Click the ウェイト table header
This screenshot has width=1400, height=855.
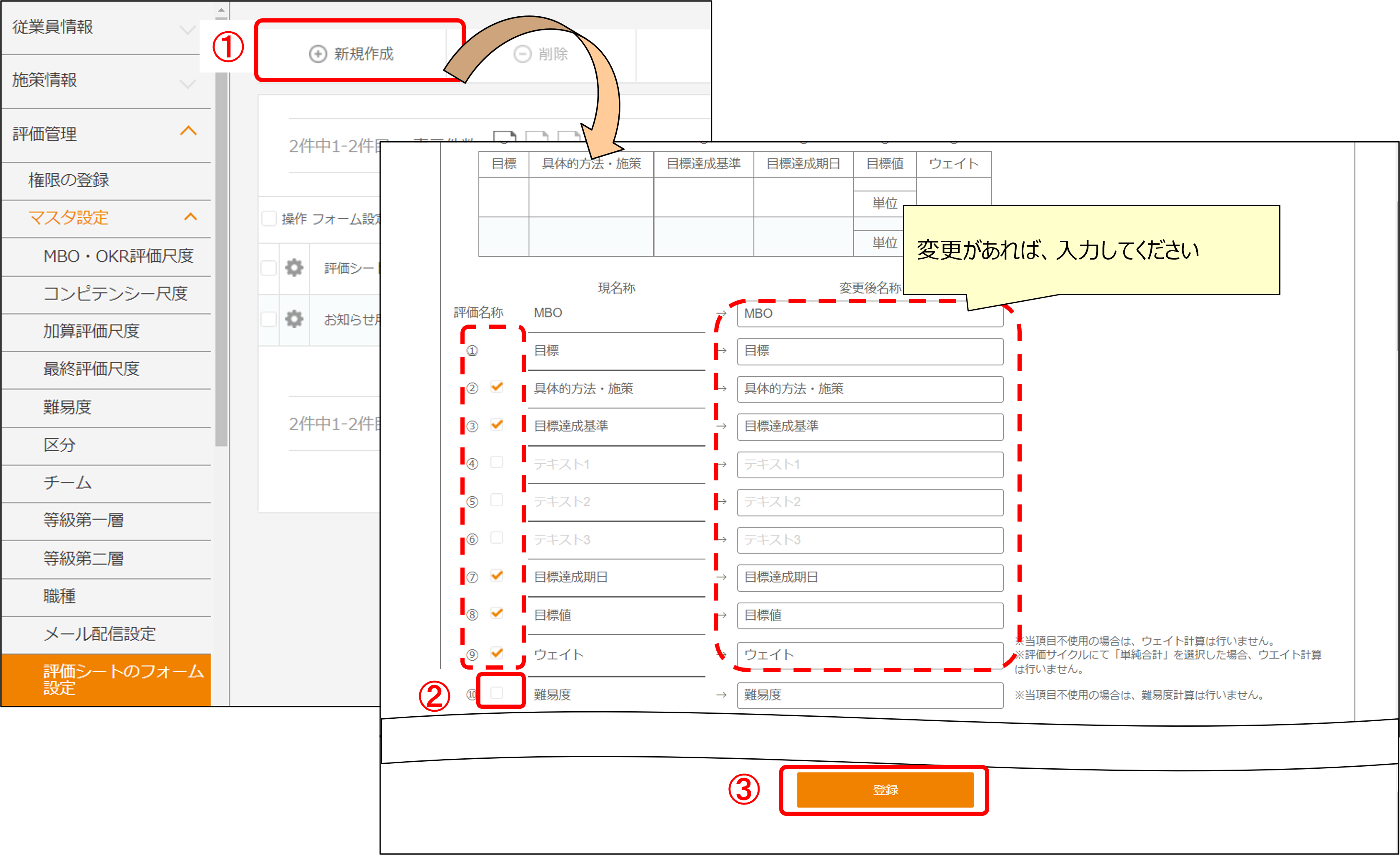click(953, 164)
